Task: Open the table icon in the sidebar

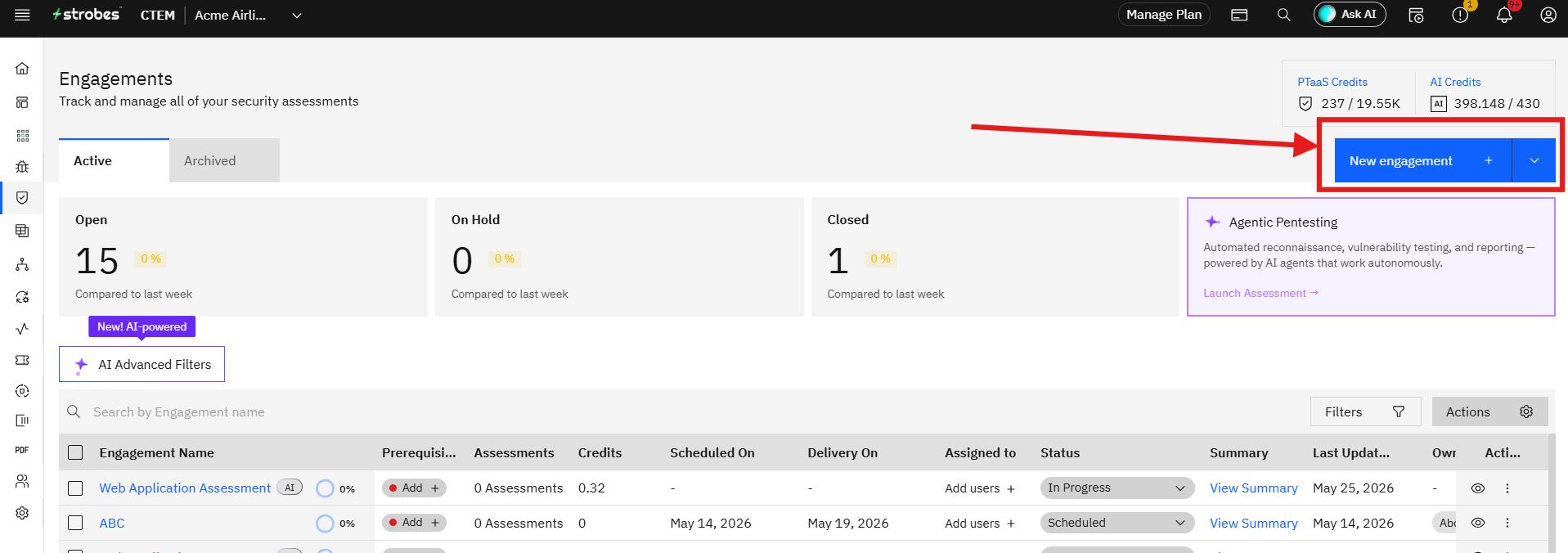Action: point(22,231)
